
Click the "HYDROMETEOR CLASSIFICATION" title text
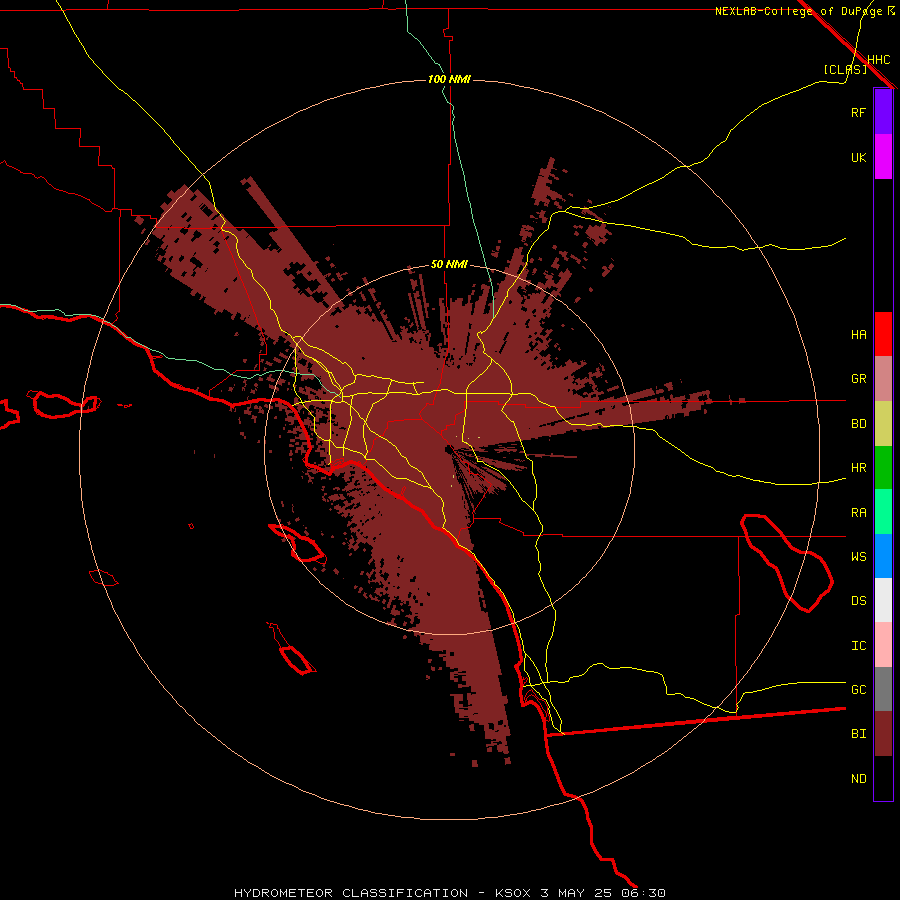tap(351, 893)
